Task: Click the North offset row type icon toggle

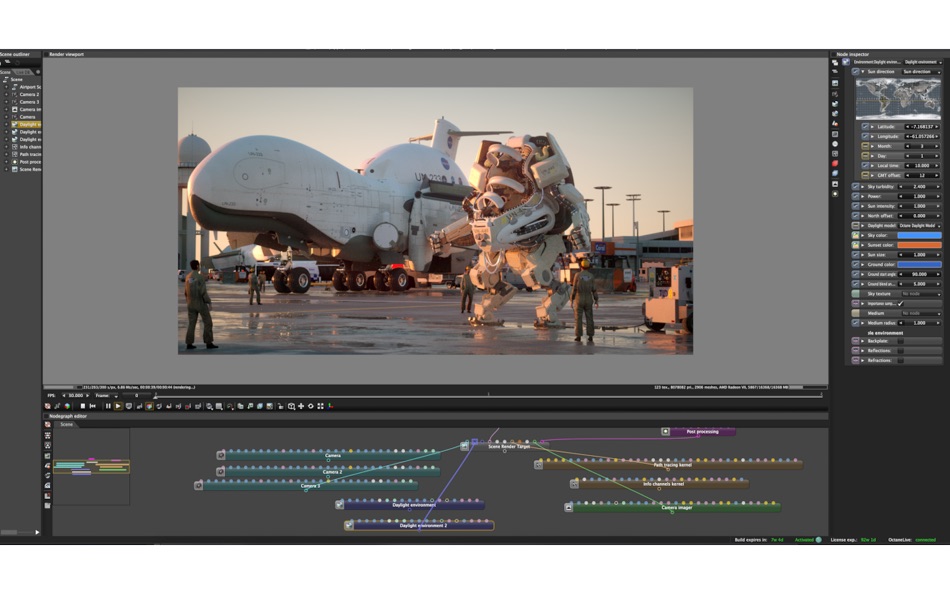Action: point(855,216)
